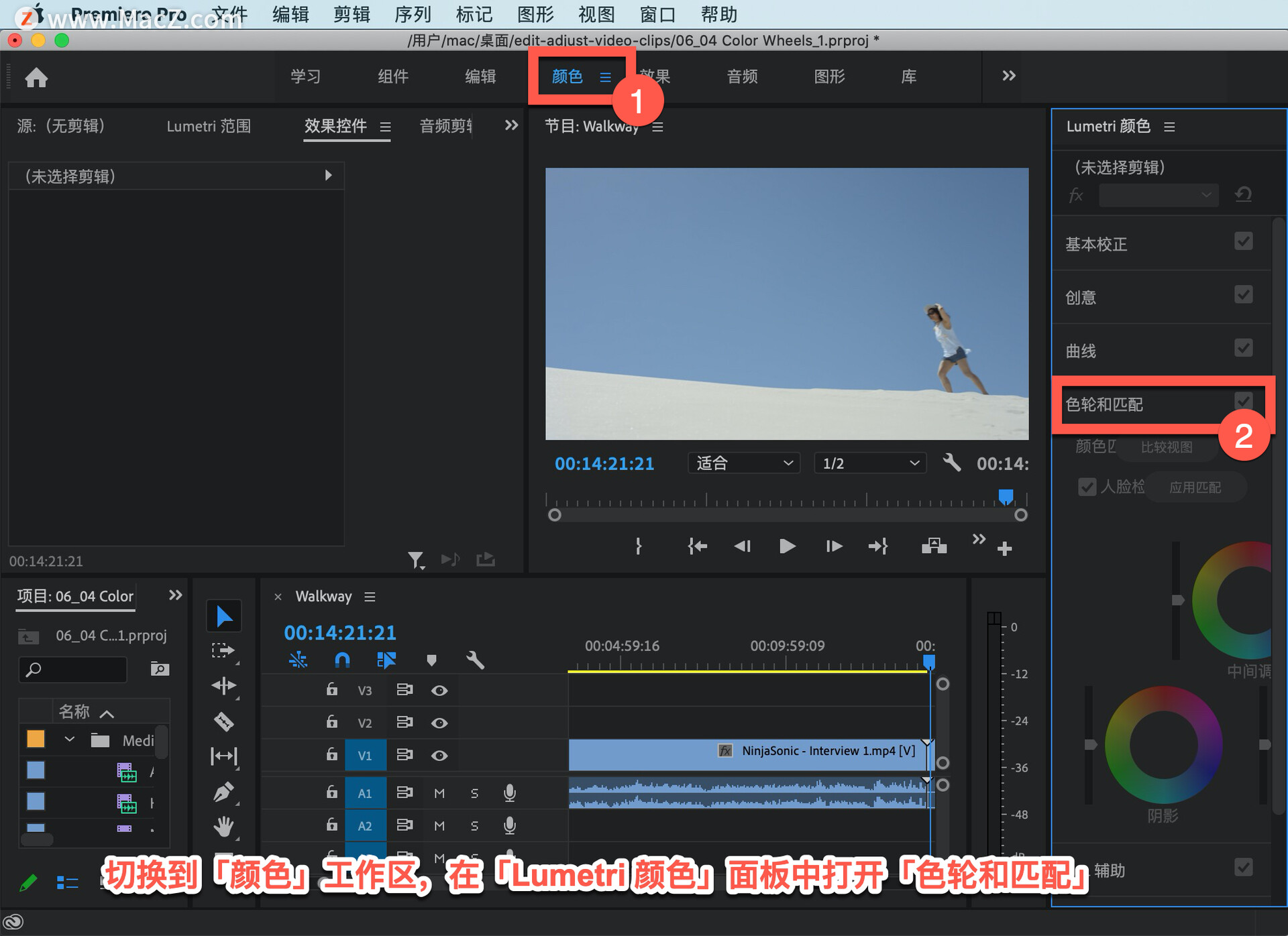
Task: Toggle timeline Snap magnet icon
Action: (342, 660)
